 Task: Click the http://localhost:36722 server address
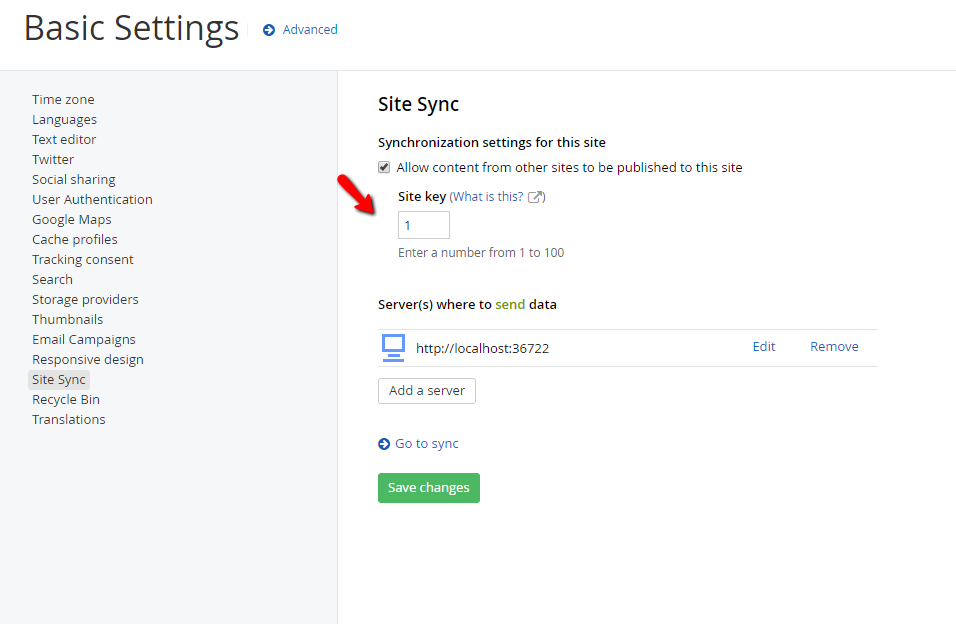click(x=482, y=348)
